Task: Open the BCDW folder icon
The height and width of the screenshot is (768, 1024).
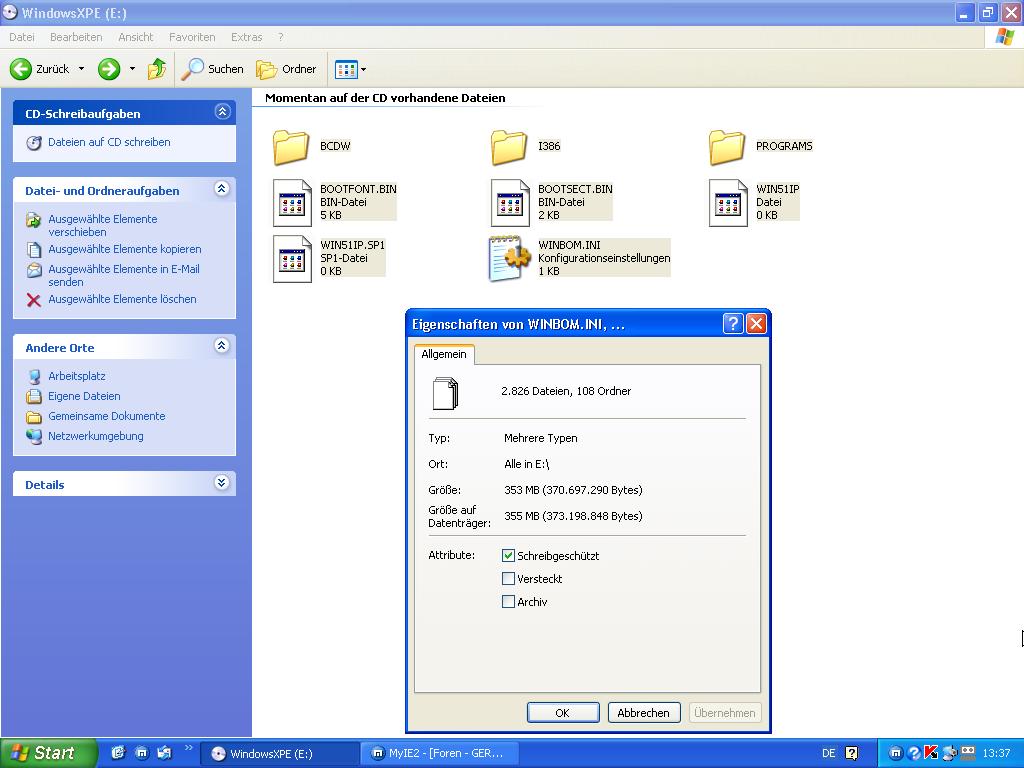Action: click(291, 146)
